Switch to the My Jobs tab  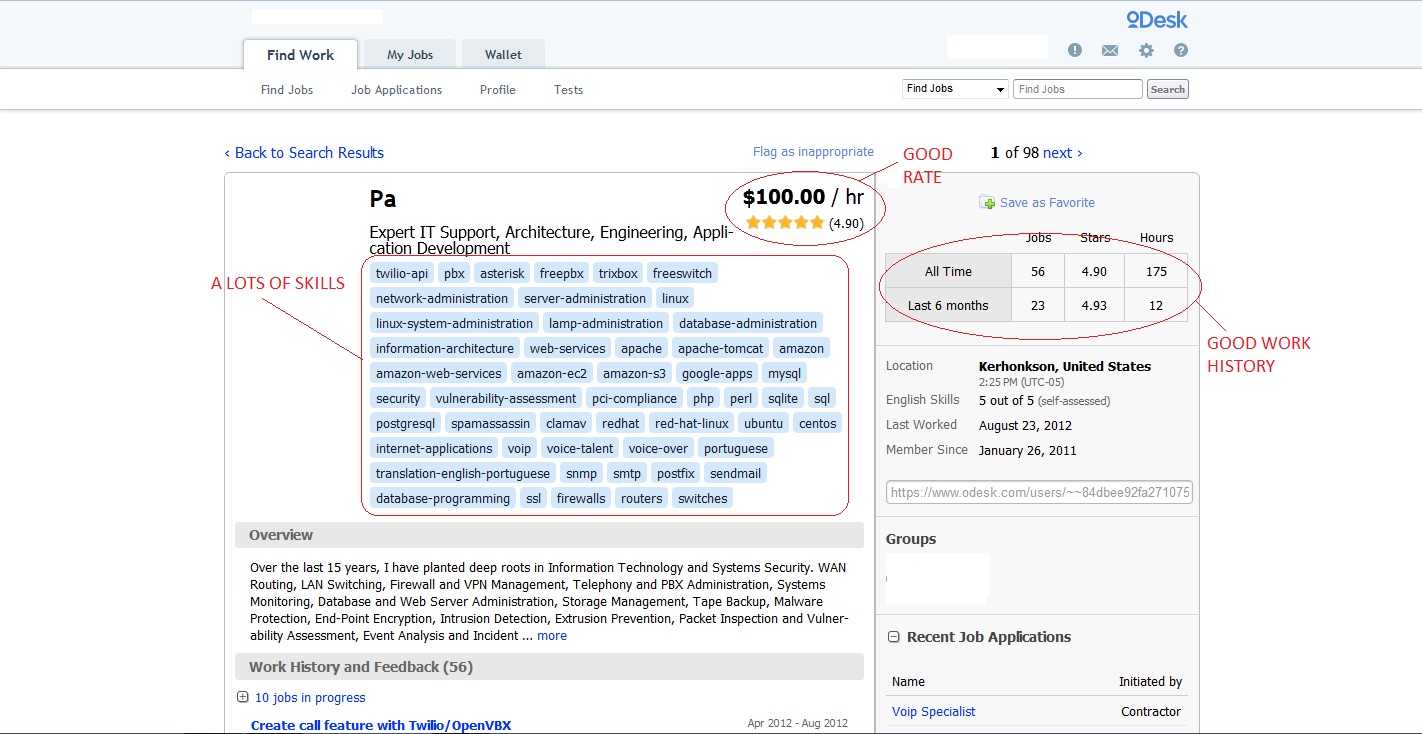410,55
